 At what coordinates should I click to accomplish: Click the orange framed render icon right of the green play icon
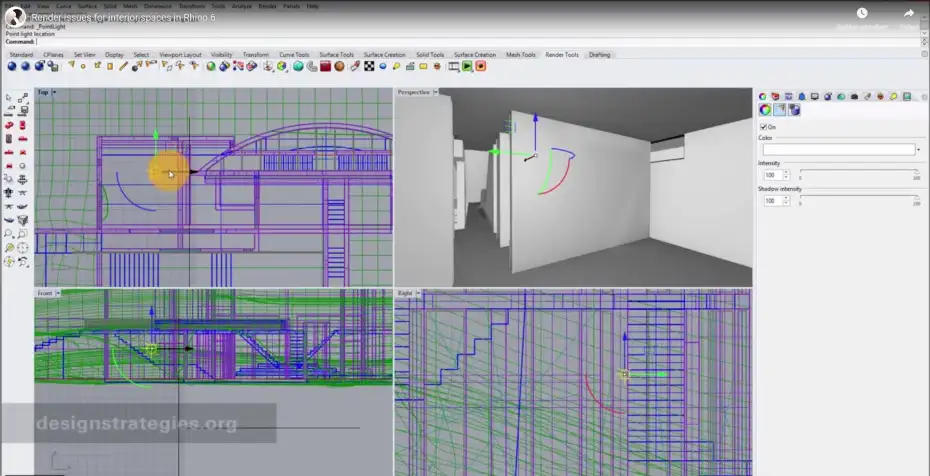pos(481,66)
